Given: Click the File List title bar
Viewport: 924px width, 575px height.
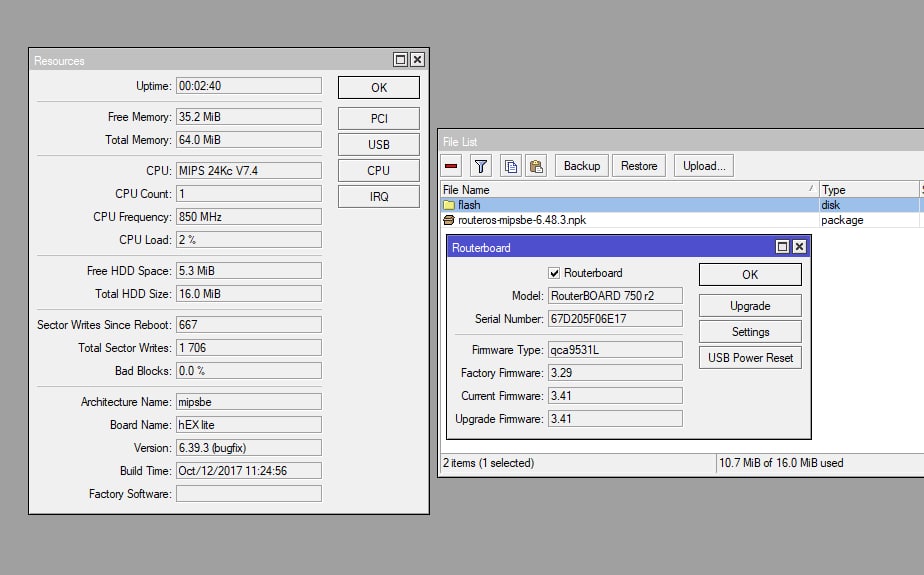Looking at the screenshot, I should 681,141.
